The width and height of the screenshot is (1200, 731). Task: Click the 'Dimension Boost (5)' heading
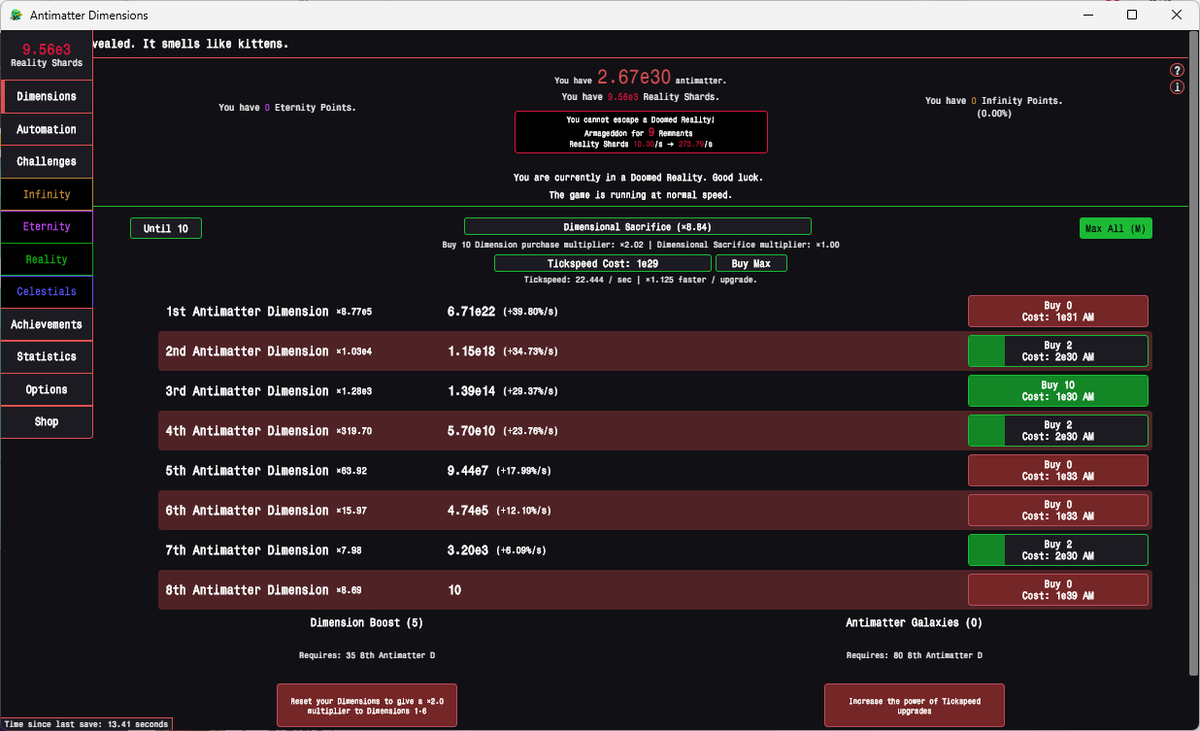[367, 622]
